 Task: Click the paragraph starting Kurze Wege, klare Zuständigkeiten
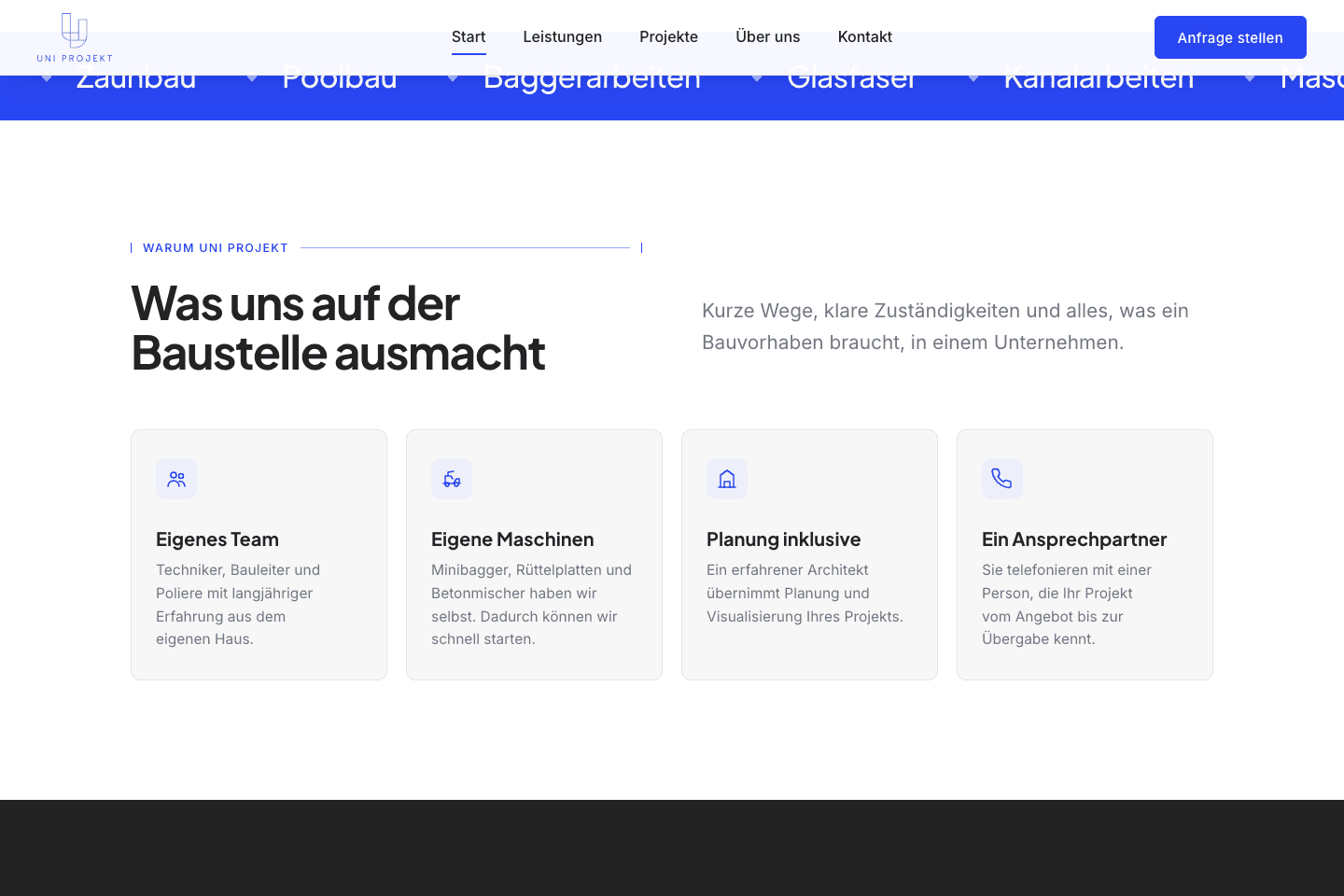[945, 327]
